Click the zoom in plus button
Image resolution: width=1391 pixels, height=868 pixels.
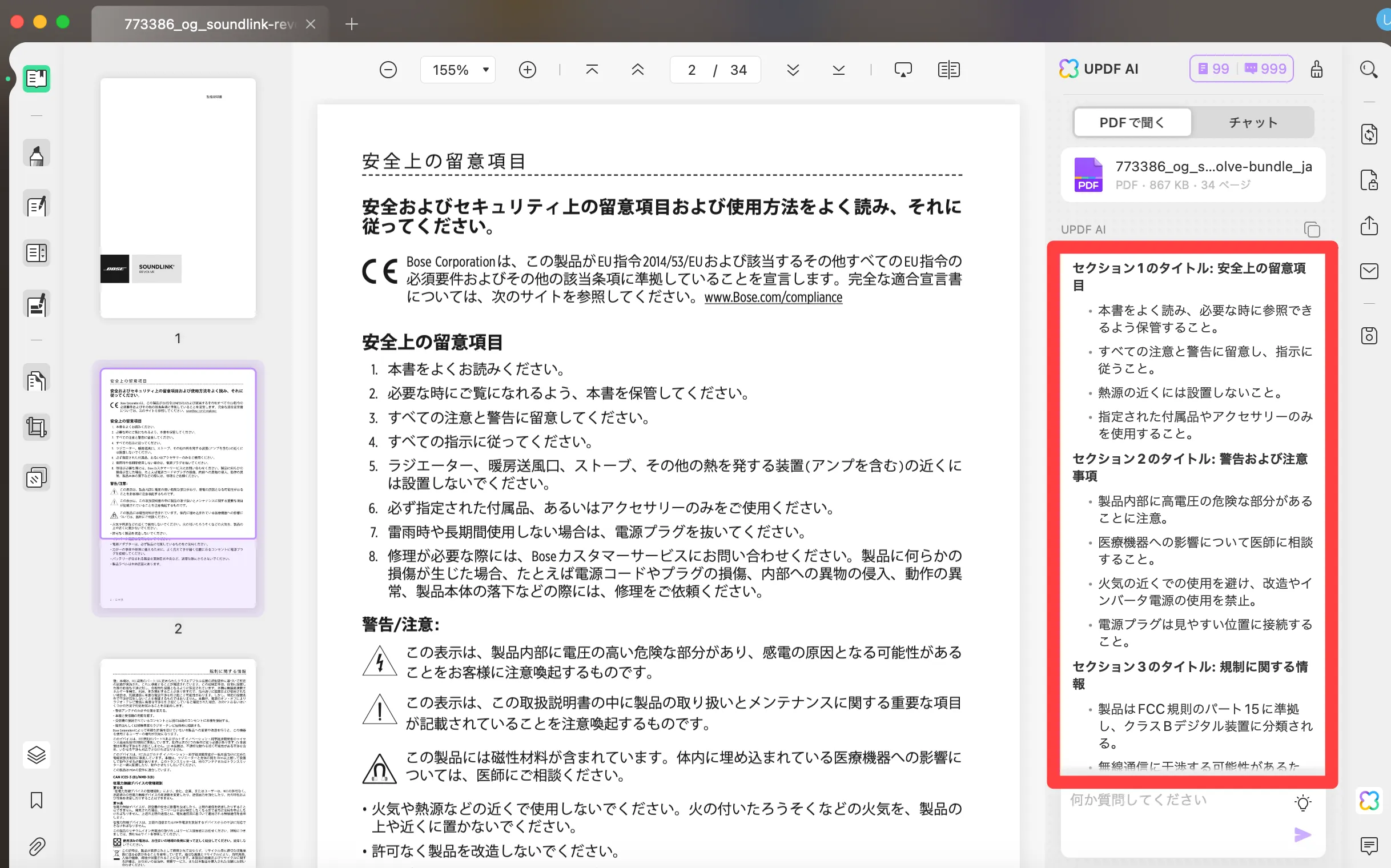527,70
